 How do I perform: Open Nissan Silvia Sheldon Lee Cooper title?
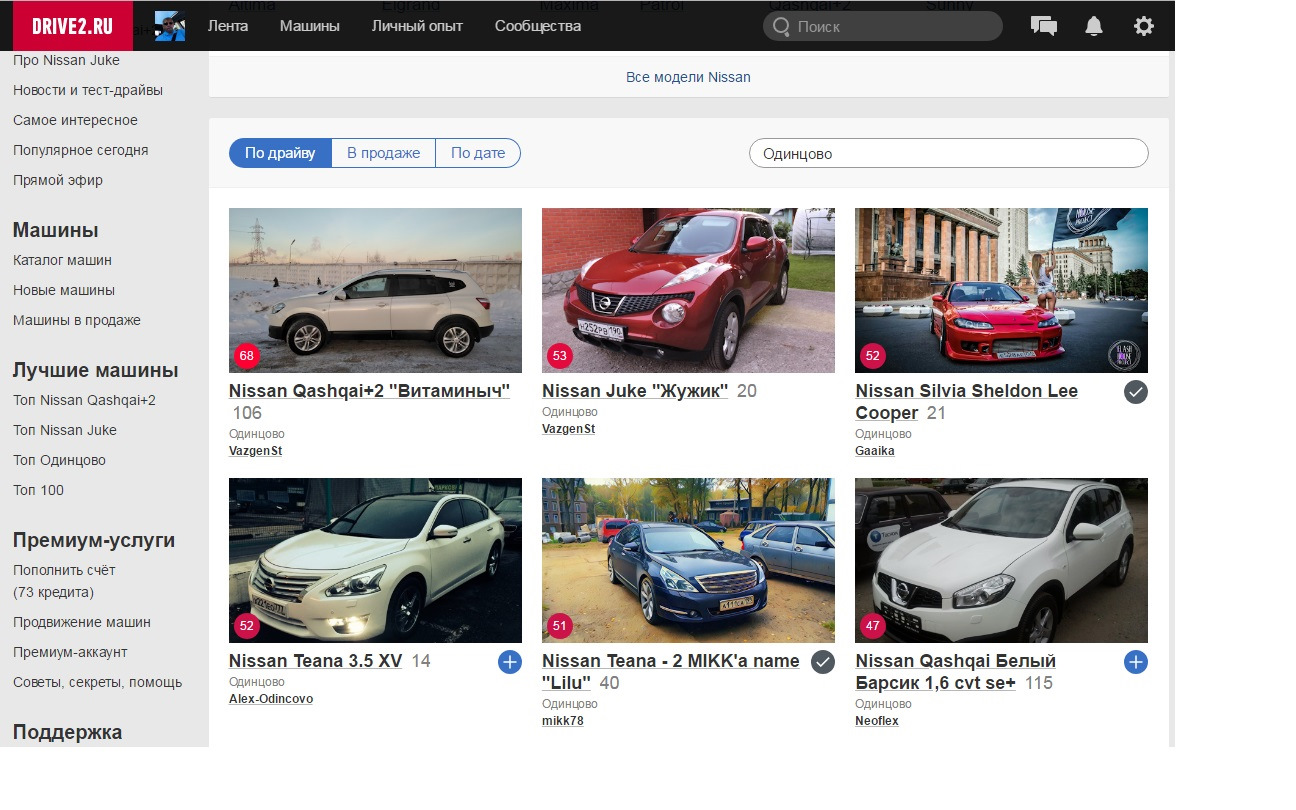(967, 402)
